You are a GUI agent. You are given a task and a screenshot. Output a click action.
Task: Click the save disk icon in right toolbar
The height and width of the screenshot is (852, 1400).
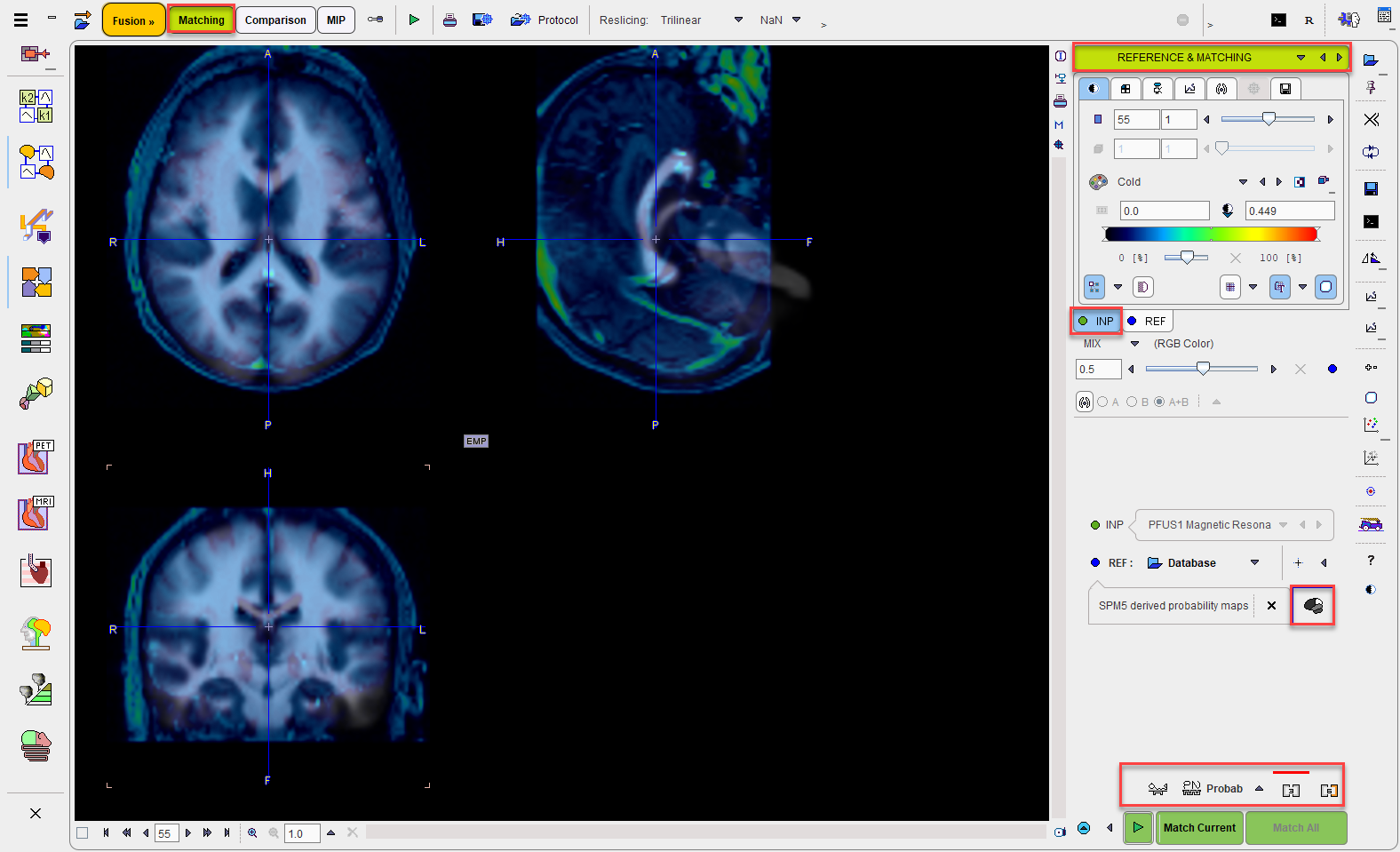click(x=1371, y=188)
